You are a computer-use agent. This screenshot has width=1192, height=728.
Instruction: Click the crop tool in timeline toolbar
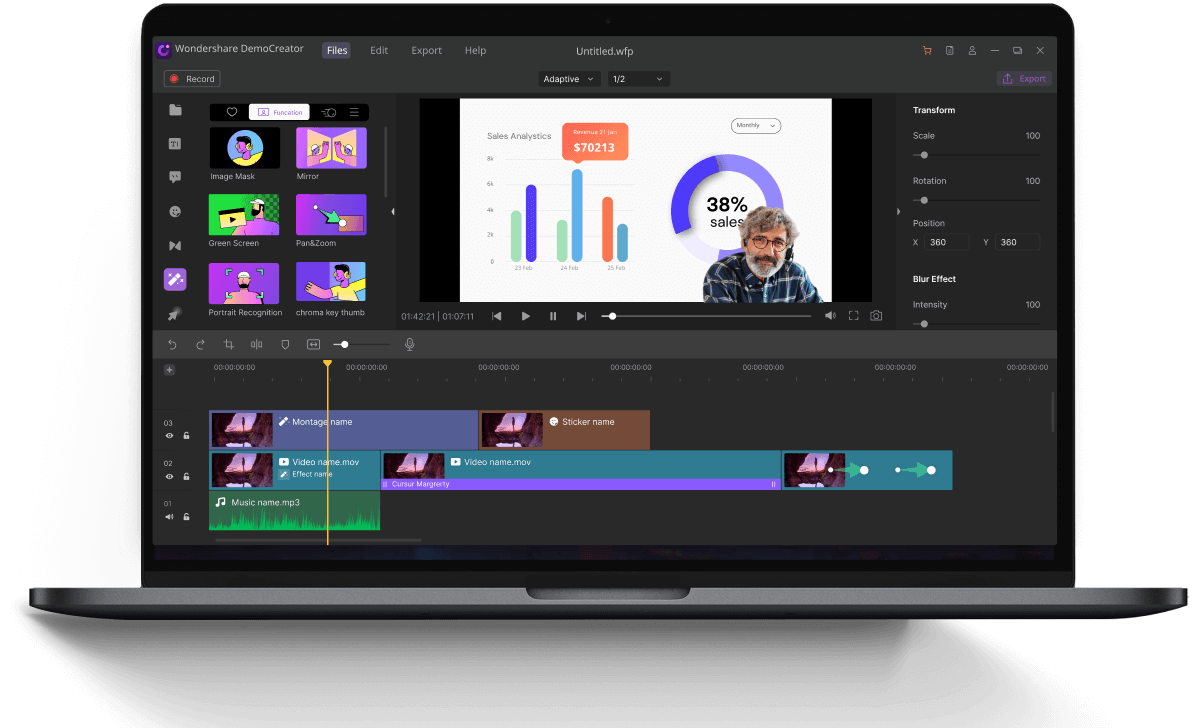(229, 345)
